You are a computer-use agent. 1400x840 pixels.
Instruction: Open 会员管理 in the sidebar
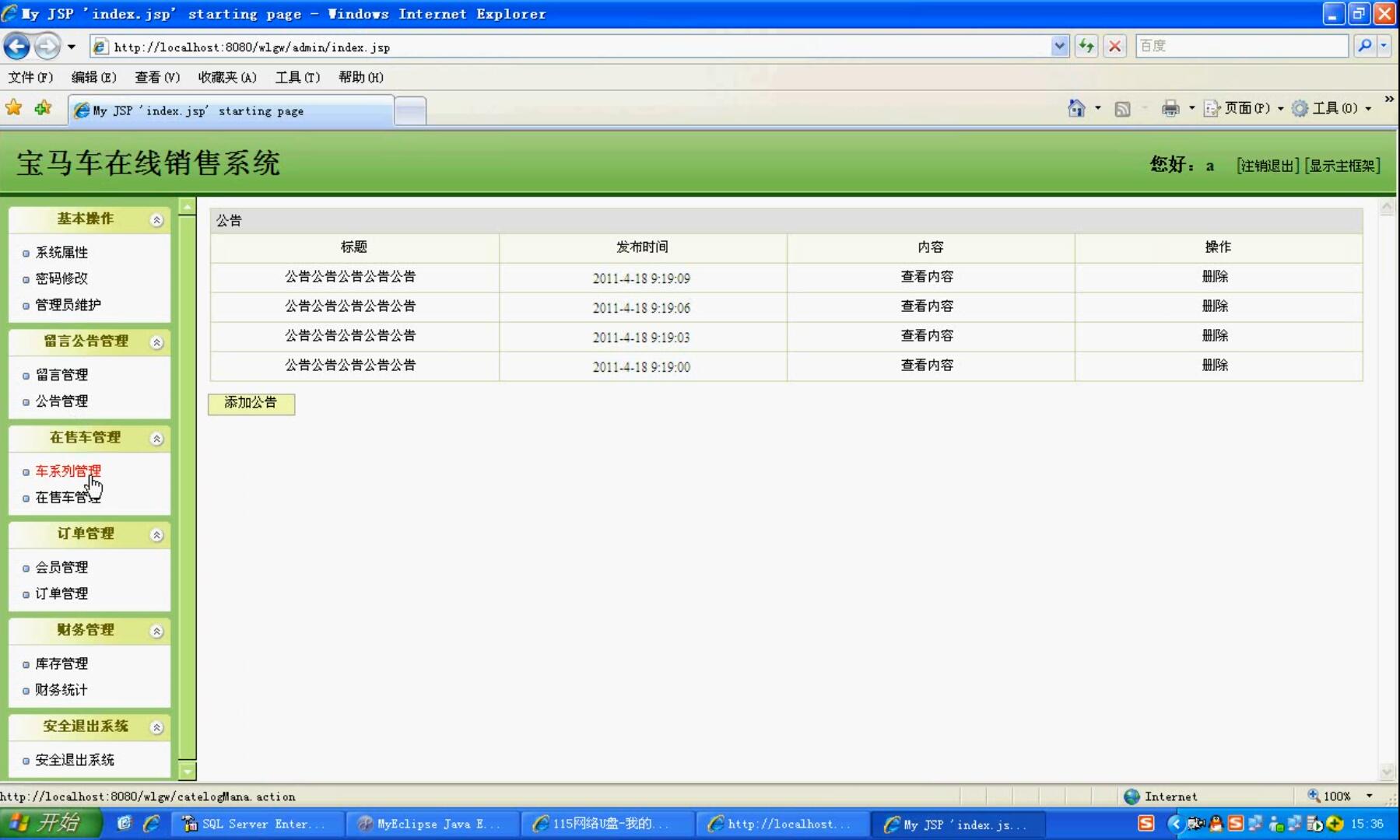point(61,568)
